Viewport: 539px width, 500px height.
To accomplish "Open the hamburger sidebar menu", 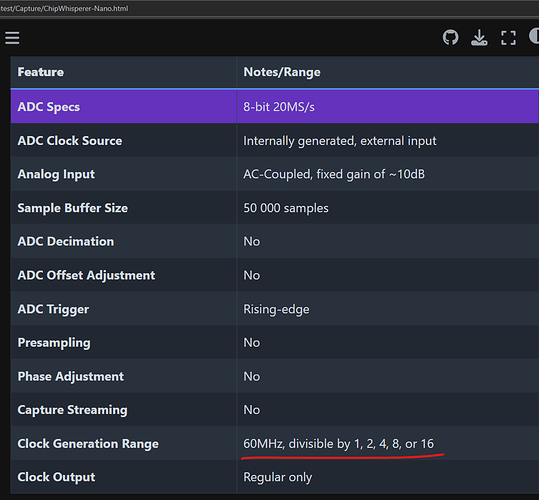I will click(12, 38).
